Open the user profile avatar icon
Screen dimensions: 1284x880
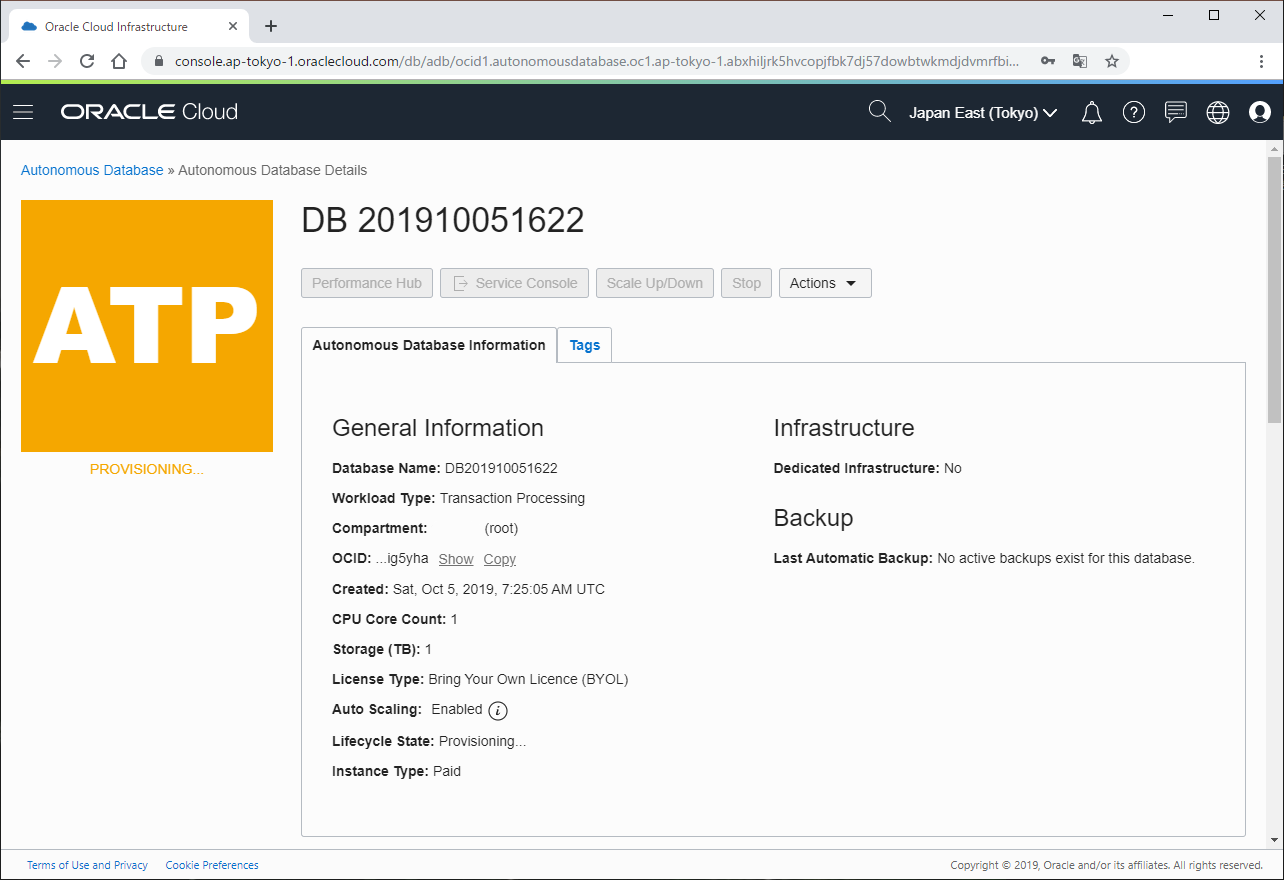pyautogui.click(x=1260, y=112)
